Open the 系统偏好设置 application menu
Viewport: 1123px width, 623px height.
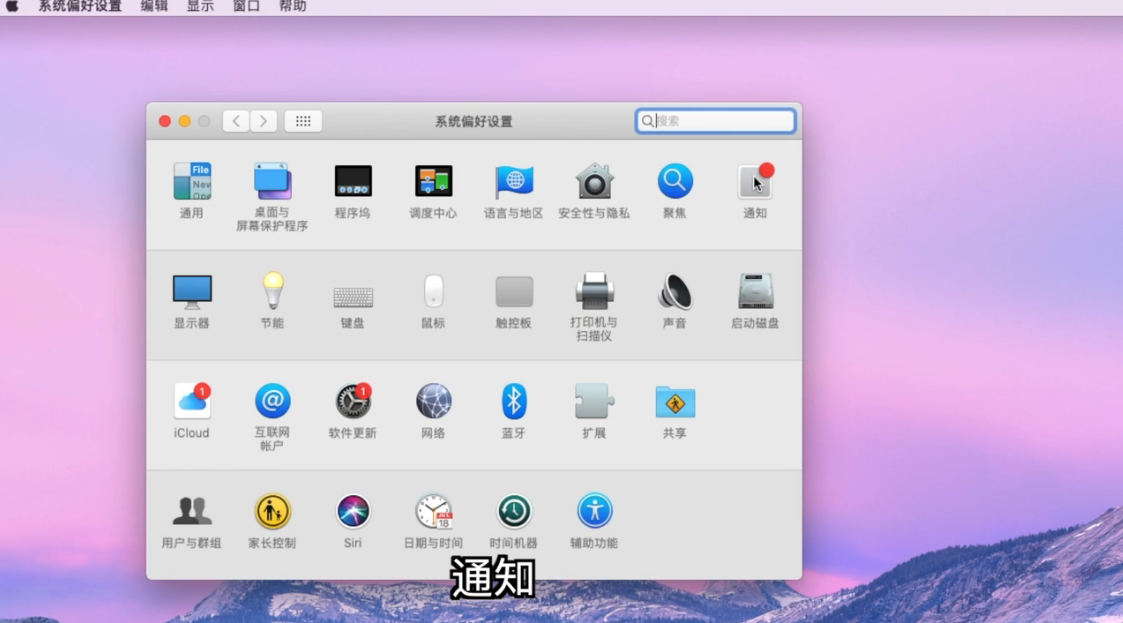[79, 6]
